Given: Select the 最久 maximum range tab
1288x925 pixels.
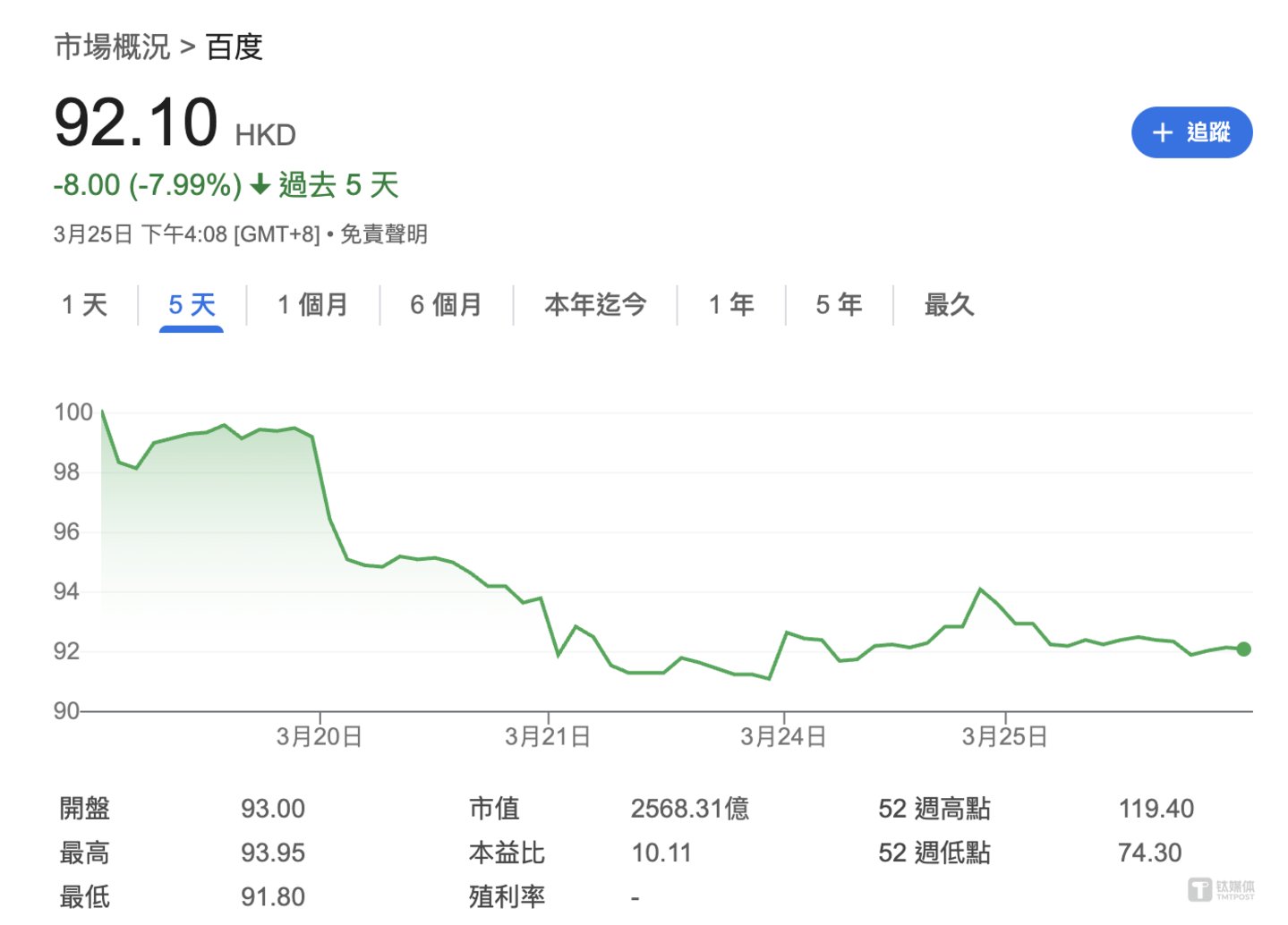Looking at the screenshot, I should click(949, 305).
